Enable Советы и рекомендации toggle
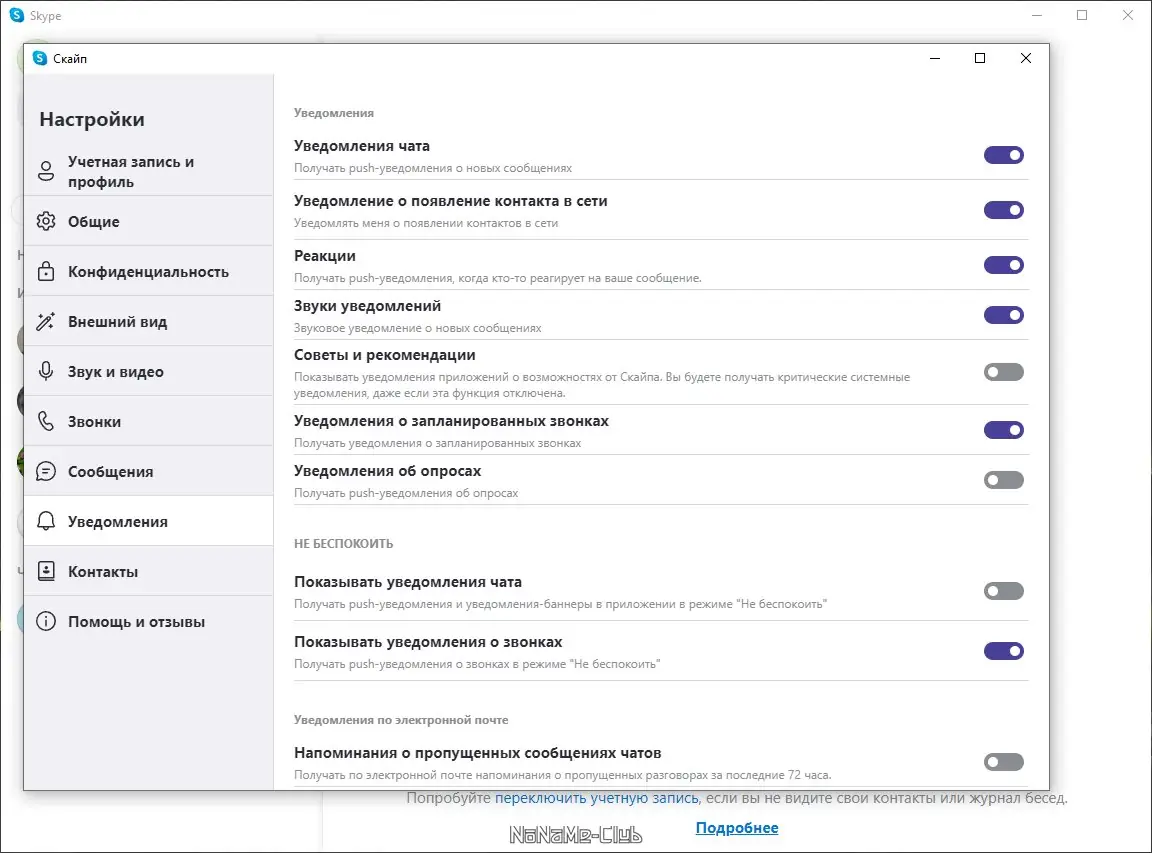Image resolution: width=1152 pixels, height=853 pixels. tap(1004, 372)
